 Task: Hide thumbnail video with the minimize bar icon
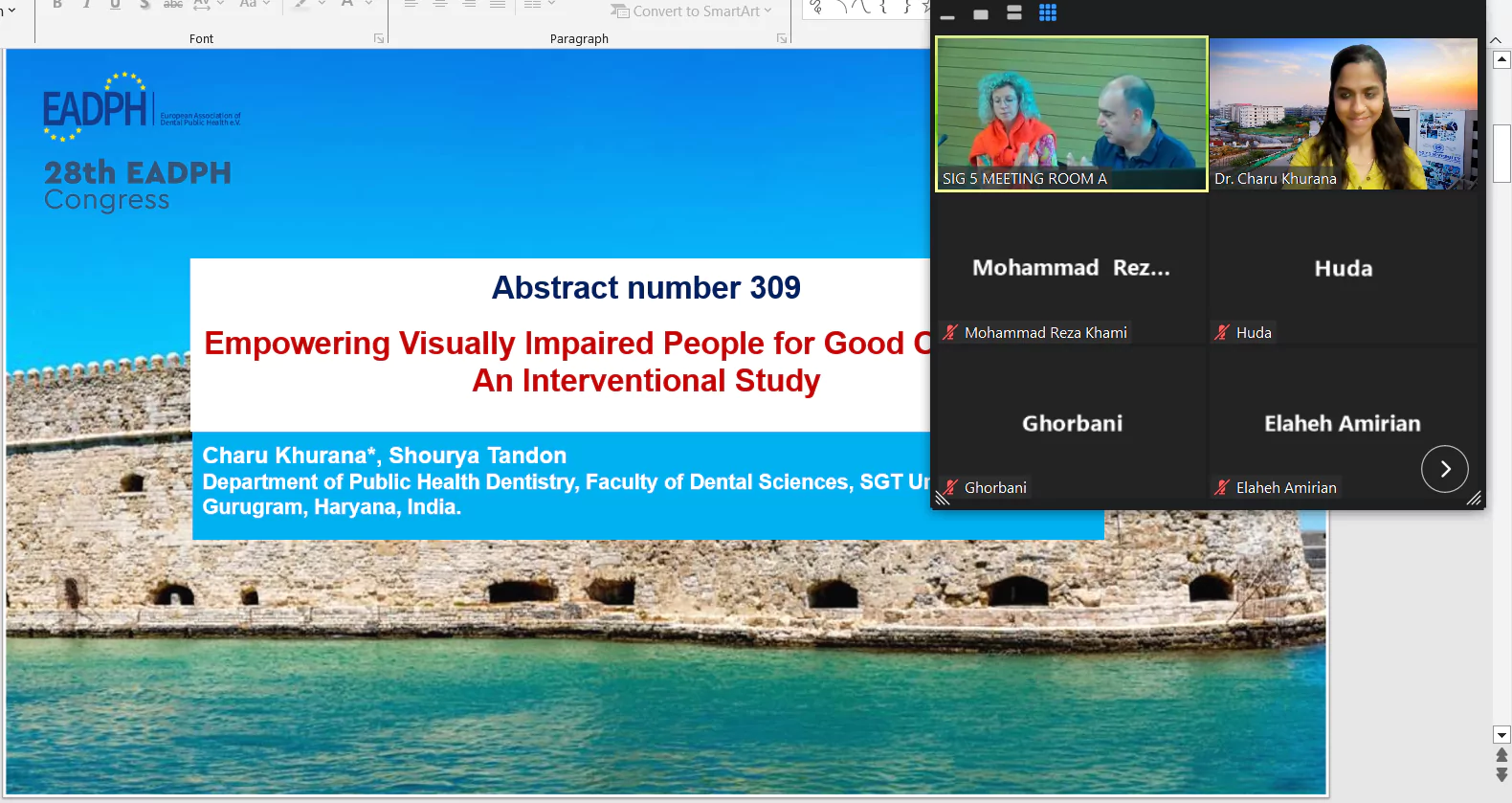[947, 16]
